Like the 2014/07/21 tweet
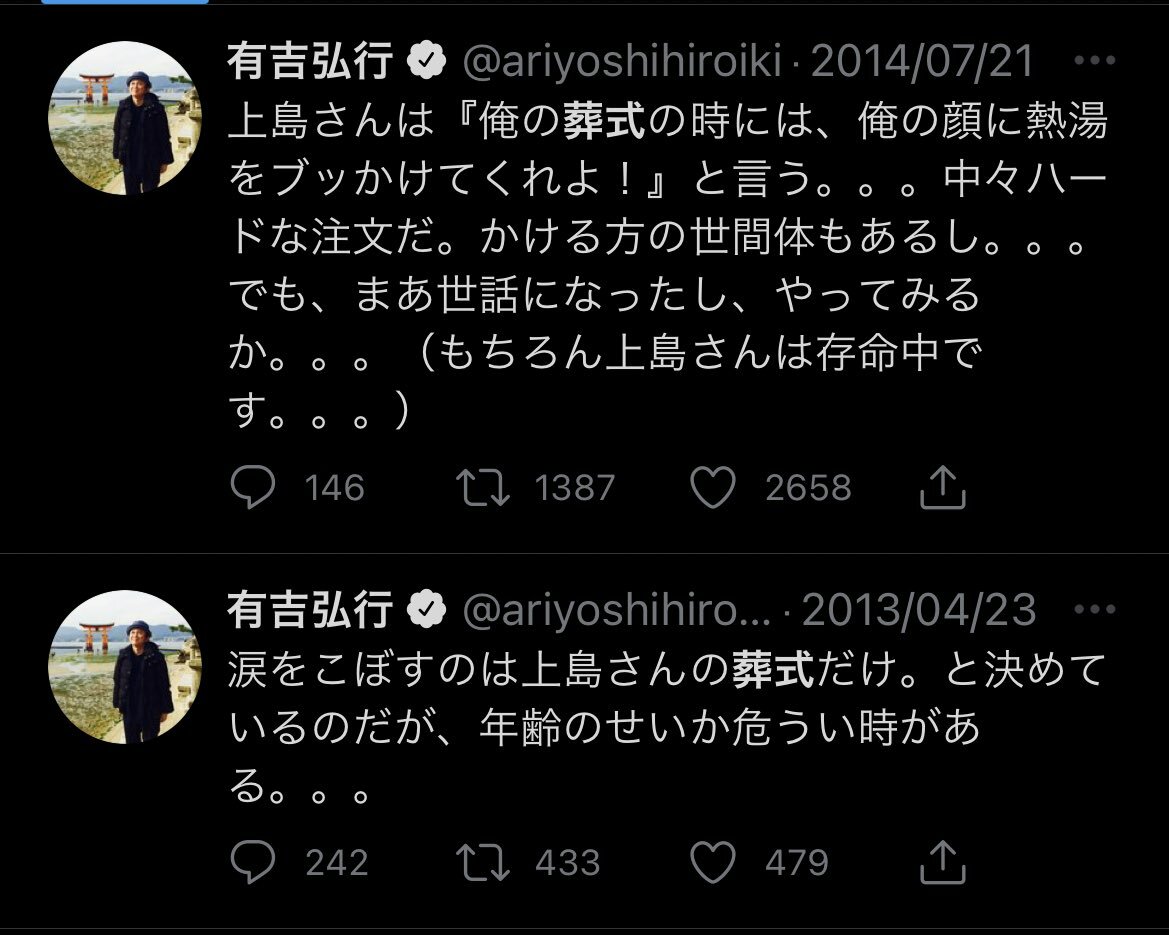 coord(714,488)
